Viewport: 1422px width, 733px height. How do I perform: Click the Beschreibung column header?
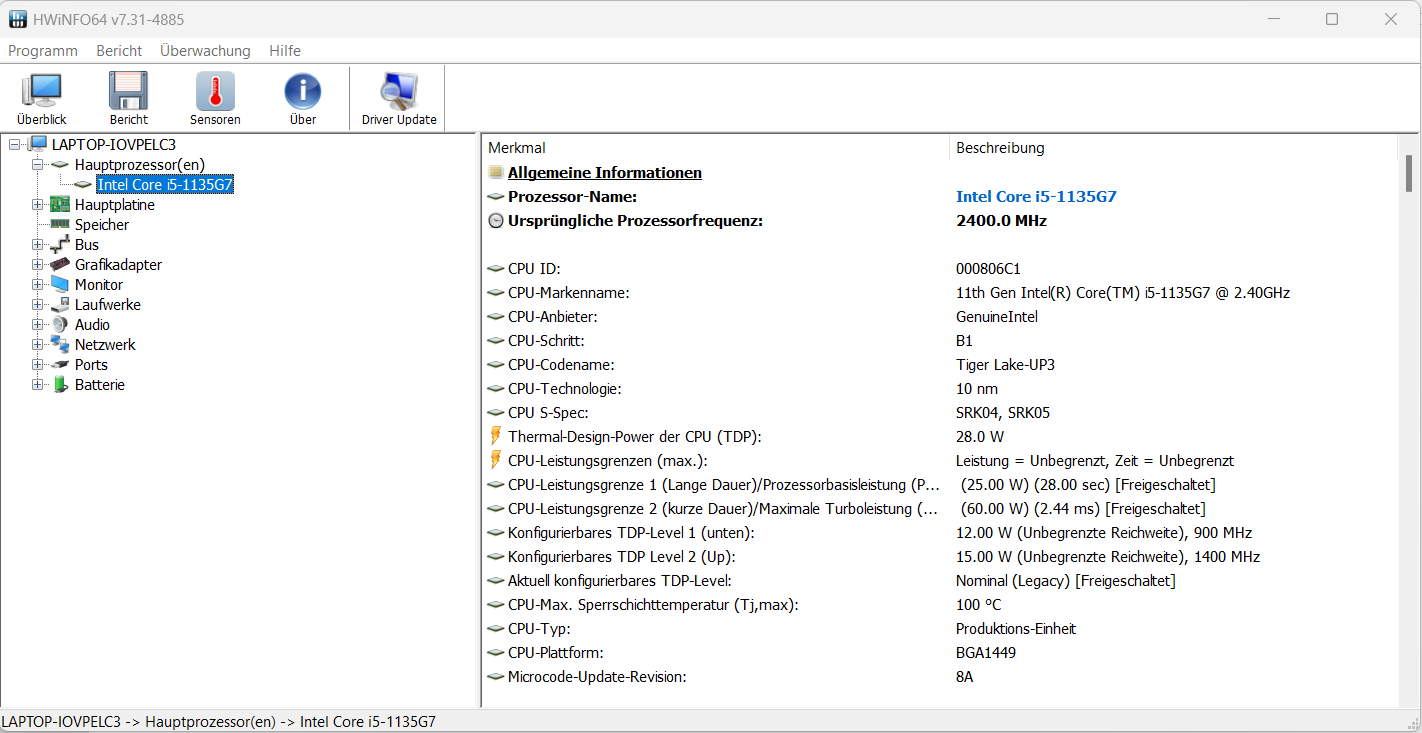click(x=1000, y=148)
